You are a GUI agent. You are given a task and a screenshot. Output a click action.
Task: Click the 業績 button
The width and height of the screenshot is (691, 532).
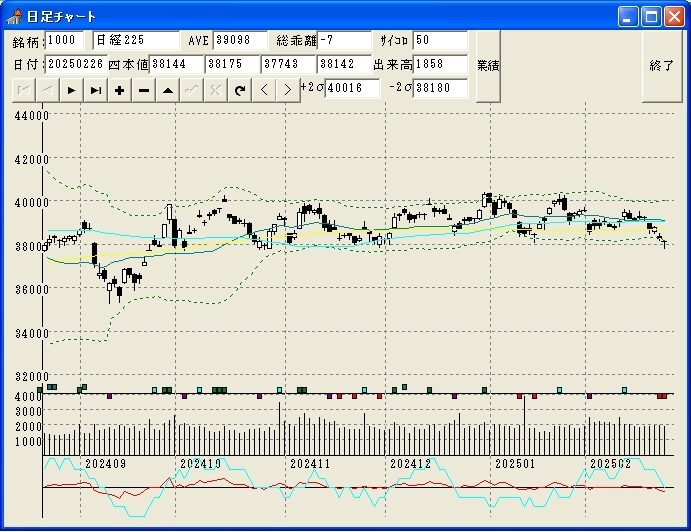pyautogui.click(x=488, y=66)
